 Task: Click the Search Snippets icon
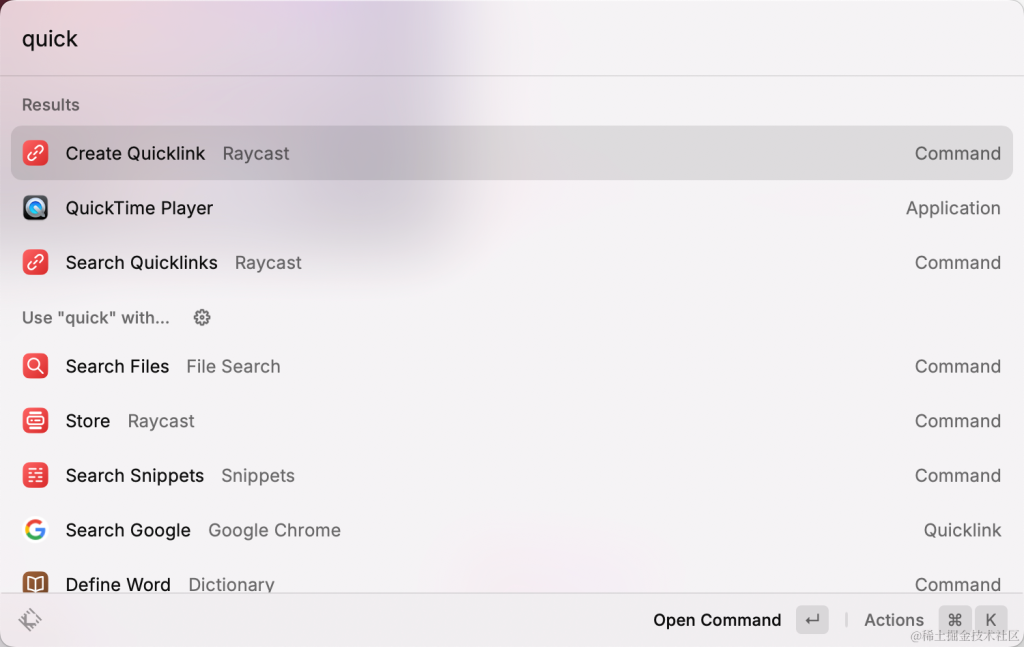pos(35,475)
